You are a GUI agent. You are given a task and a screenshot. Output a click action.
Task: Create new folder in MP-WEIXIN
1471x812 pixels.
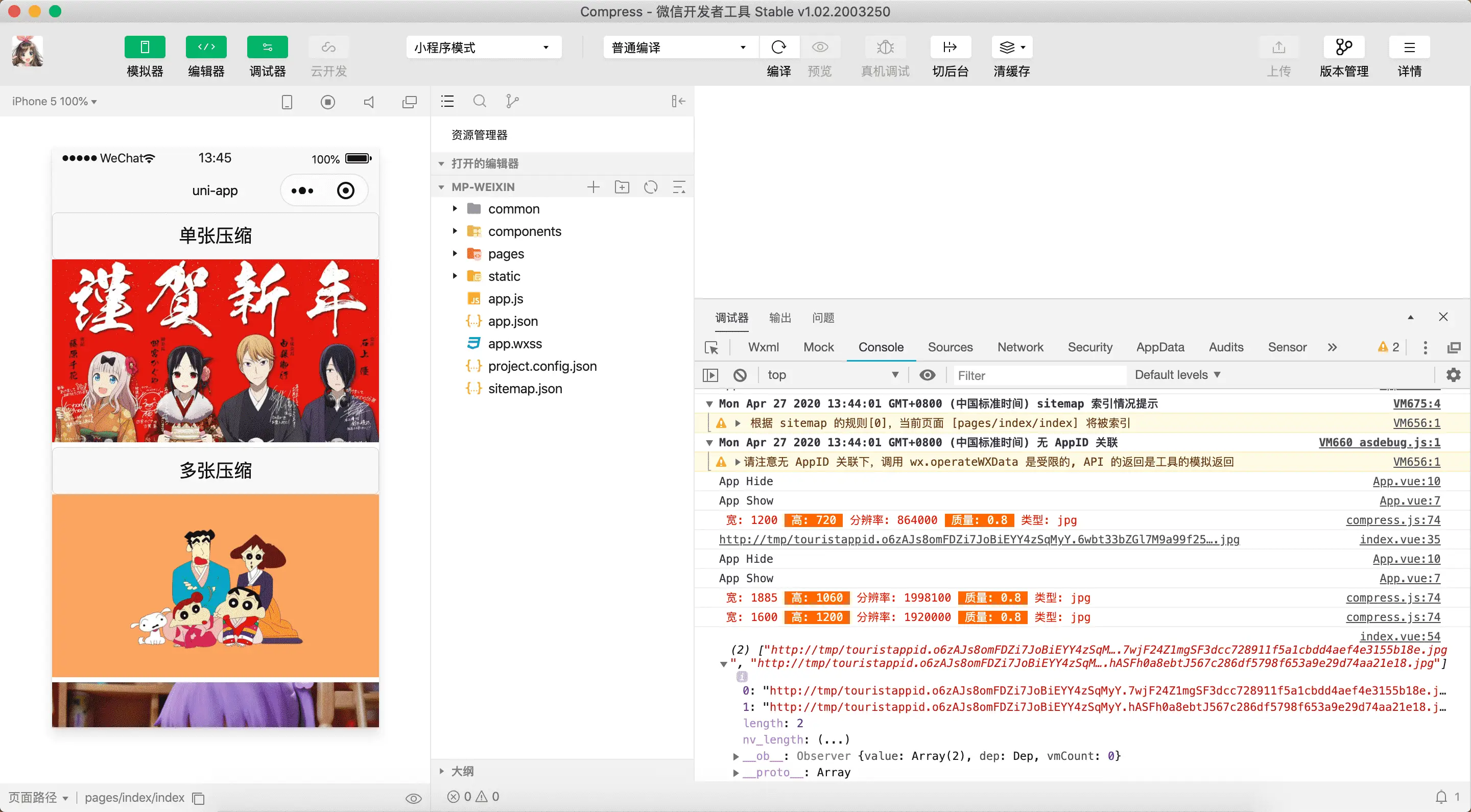pos(622,187)
